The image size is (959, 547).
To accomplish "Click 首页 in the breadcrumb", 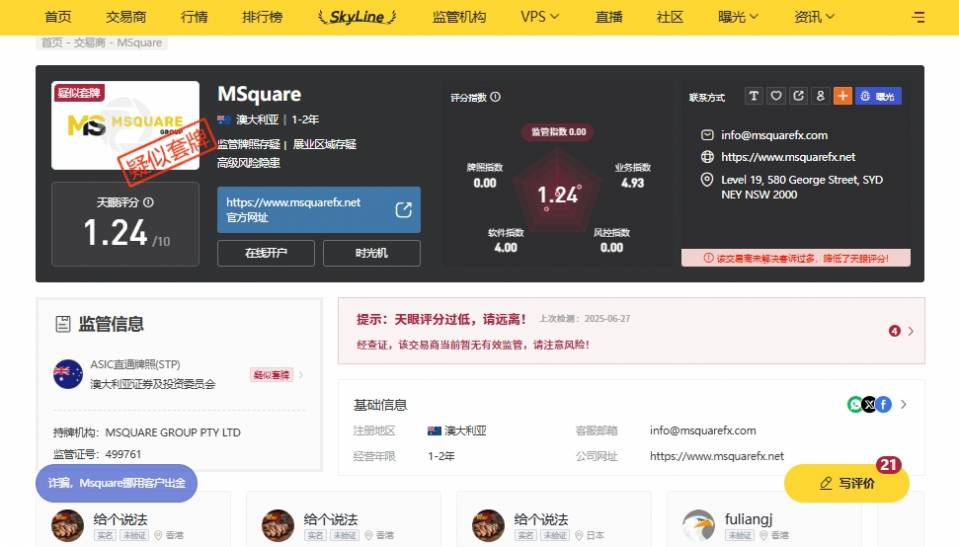I will (x=51, y=42).
